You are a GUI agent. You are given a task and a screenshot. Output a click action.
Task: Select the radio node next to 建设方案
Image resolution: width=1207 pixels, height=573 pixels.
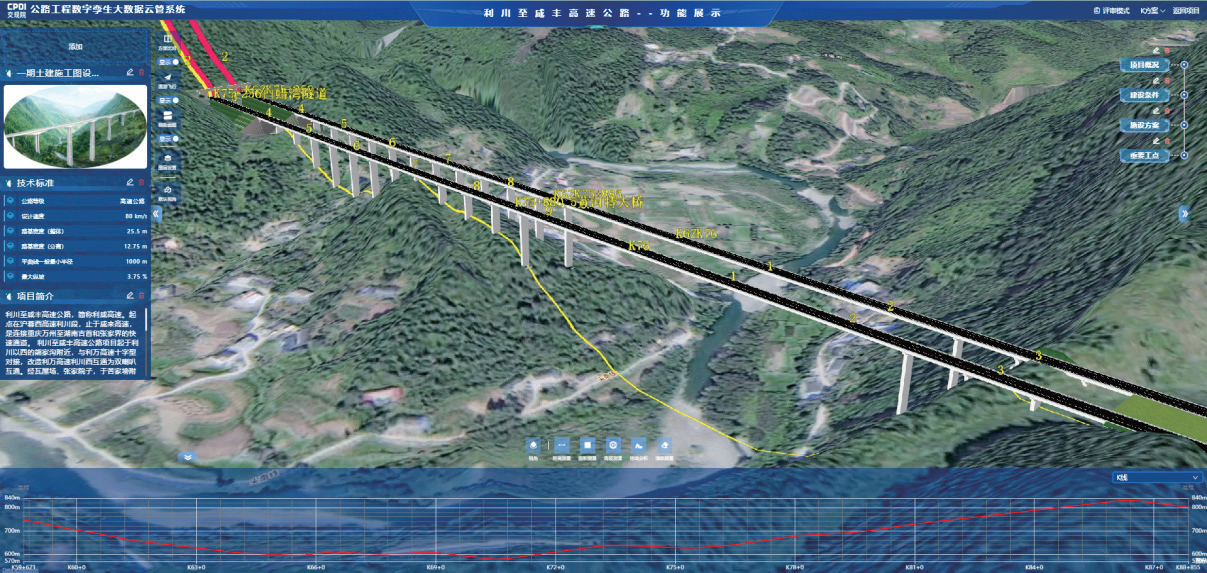pyautogui.click(x=1184, y=125)
